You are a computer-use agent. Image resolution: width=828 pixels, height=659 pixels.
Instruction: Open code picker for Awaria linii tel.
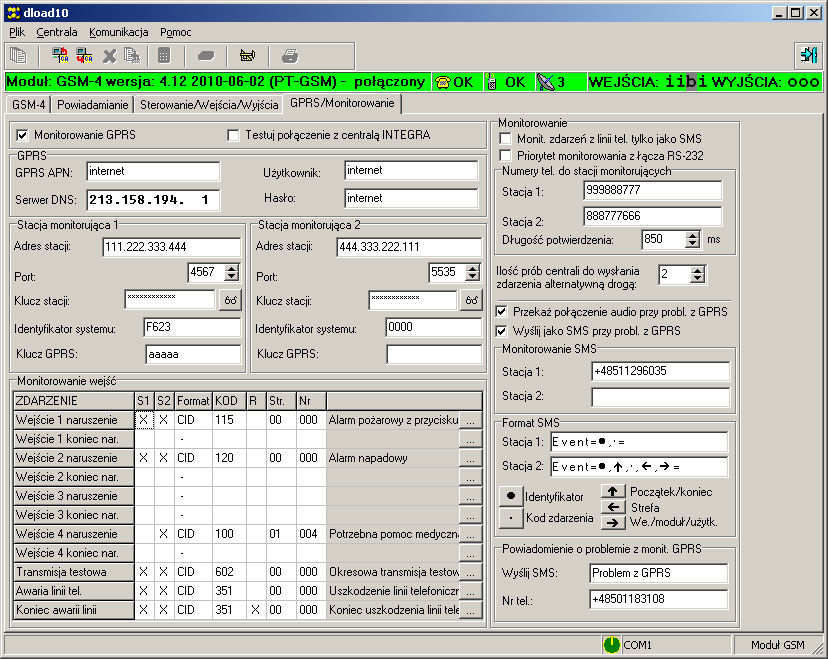point(471,591)
